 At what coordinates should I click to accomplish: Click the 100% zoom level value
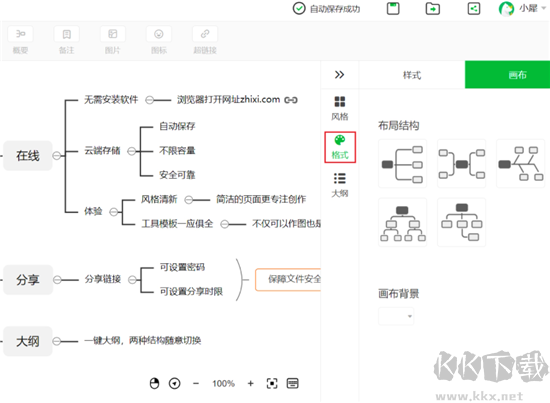click(223, 383)
